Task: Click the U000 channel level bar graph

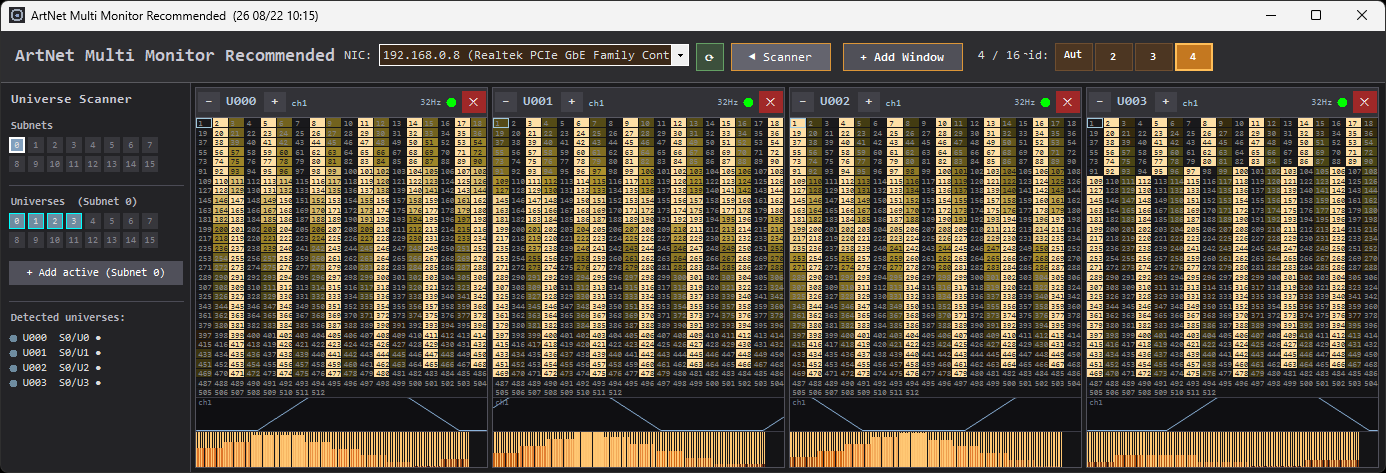Action: [340, 449]
